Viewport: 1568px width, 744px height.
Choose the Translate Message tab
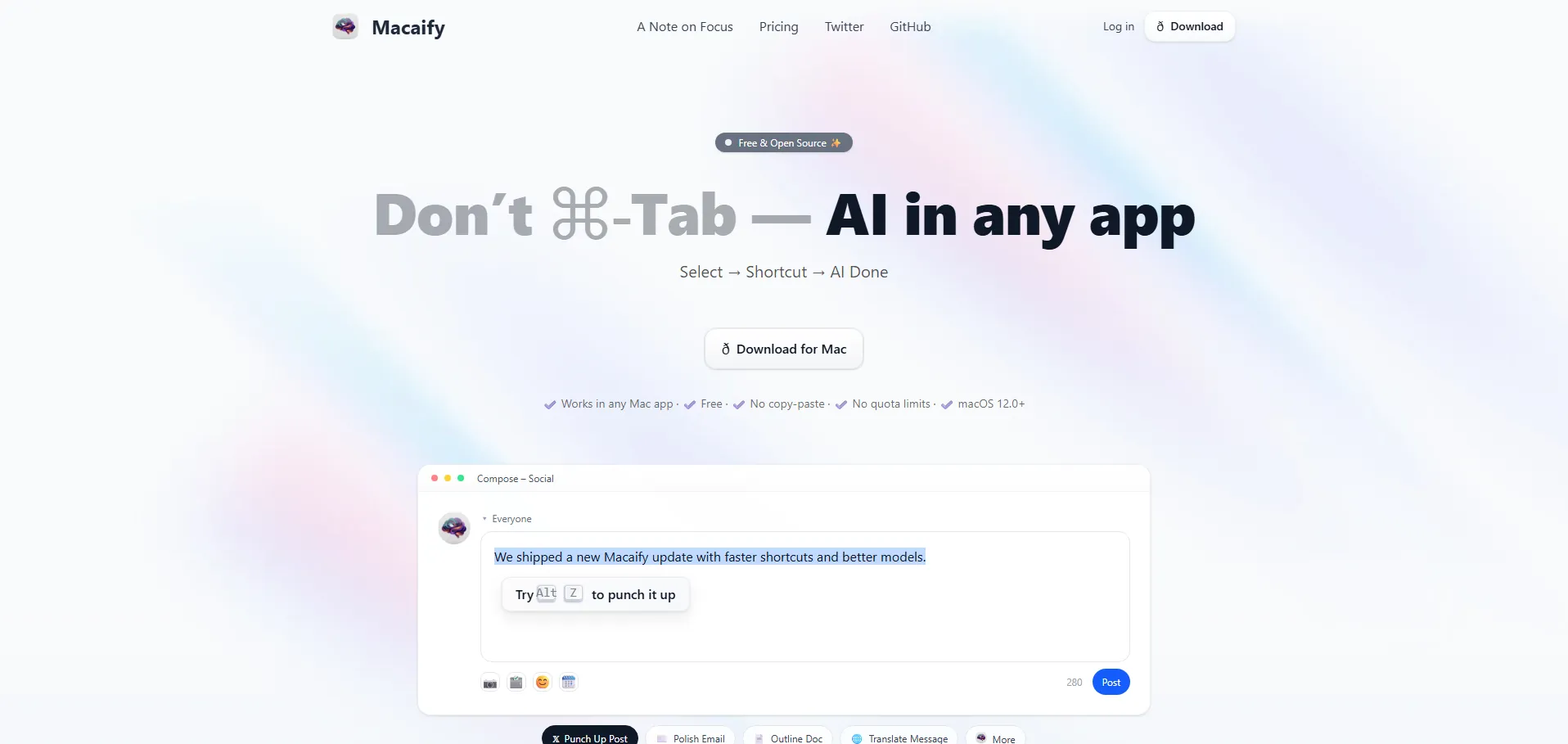[899, 737]
